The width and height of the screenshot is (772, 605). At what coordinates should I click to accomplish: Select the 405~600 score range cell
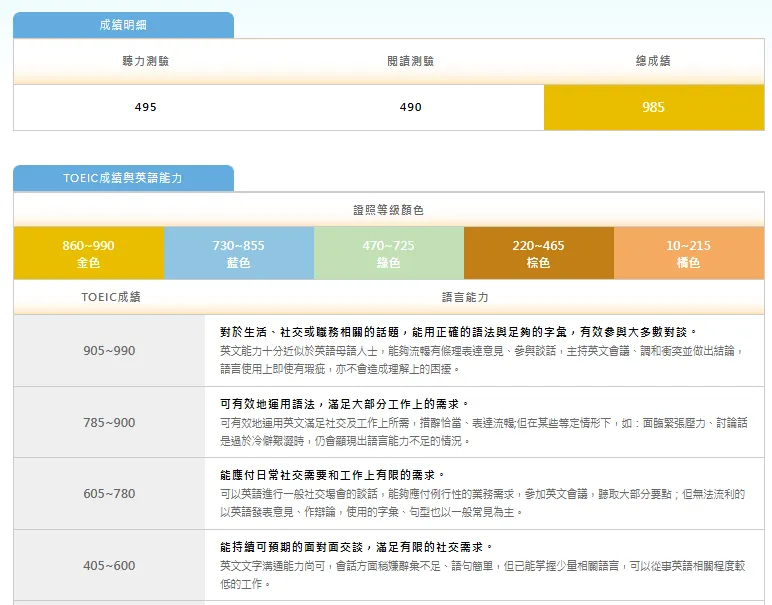[109, 566]
